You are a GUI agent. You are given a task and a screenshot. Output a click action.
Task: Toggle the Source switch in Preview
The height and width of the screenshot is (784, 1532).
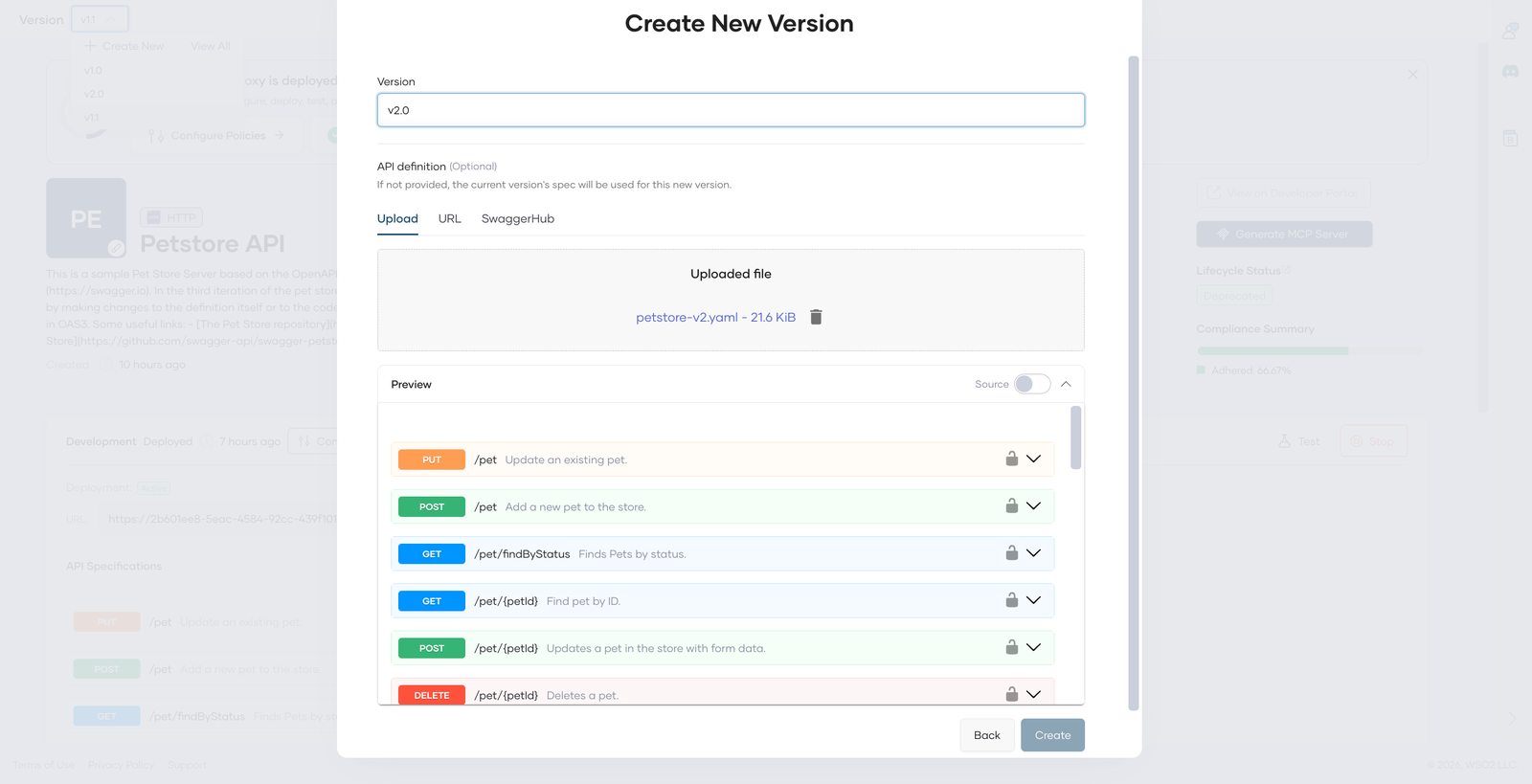click(1032, 384)
